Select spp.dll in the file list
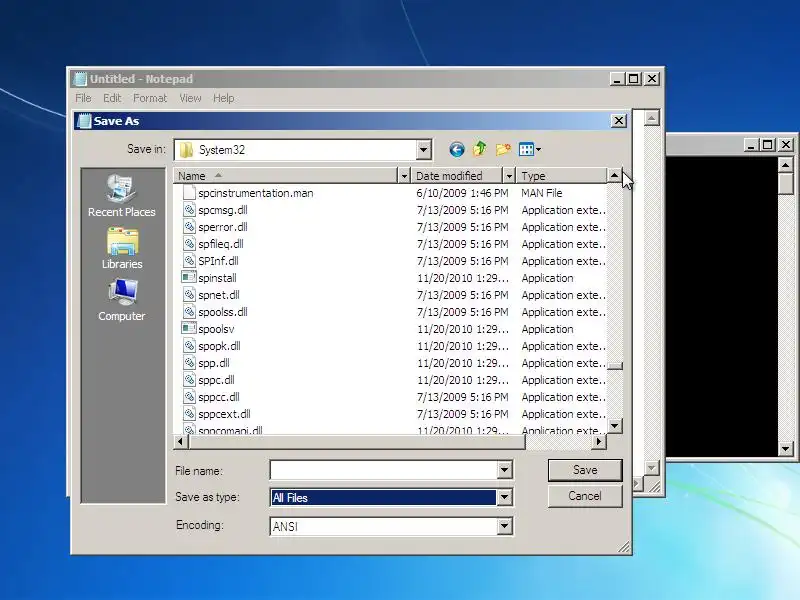This screenshot has height=600, width=800. pyautogui.click(x=214, y=363)
